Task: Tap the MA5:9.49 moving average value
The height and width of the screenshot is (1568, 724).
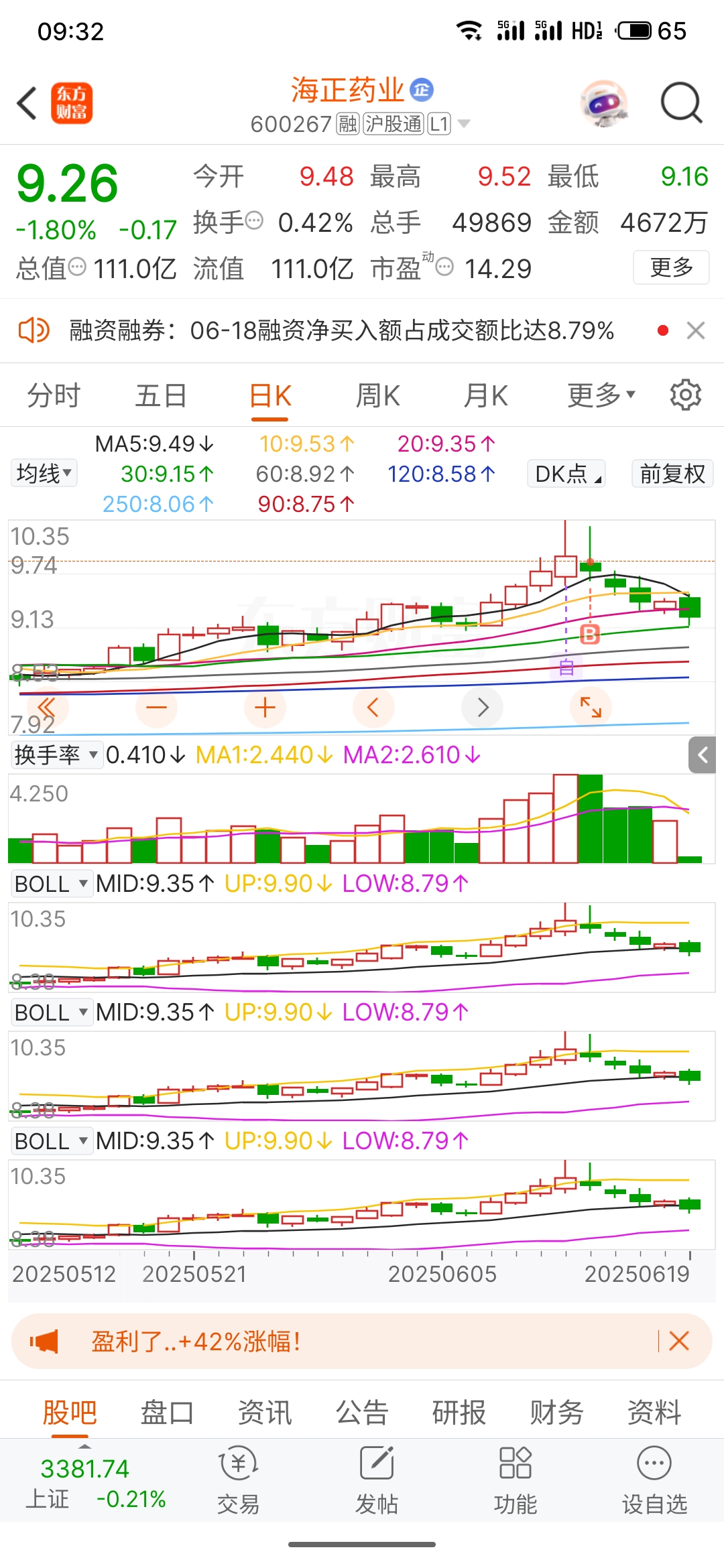Action: [x=154, y=444]
